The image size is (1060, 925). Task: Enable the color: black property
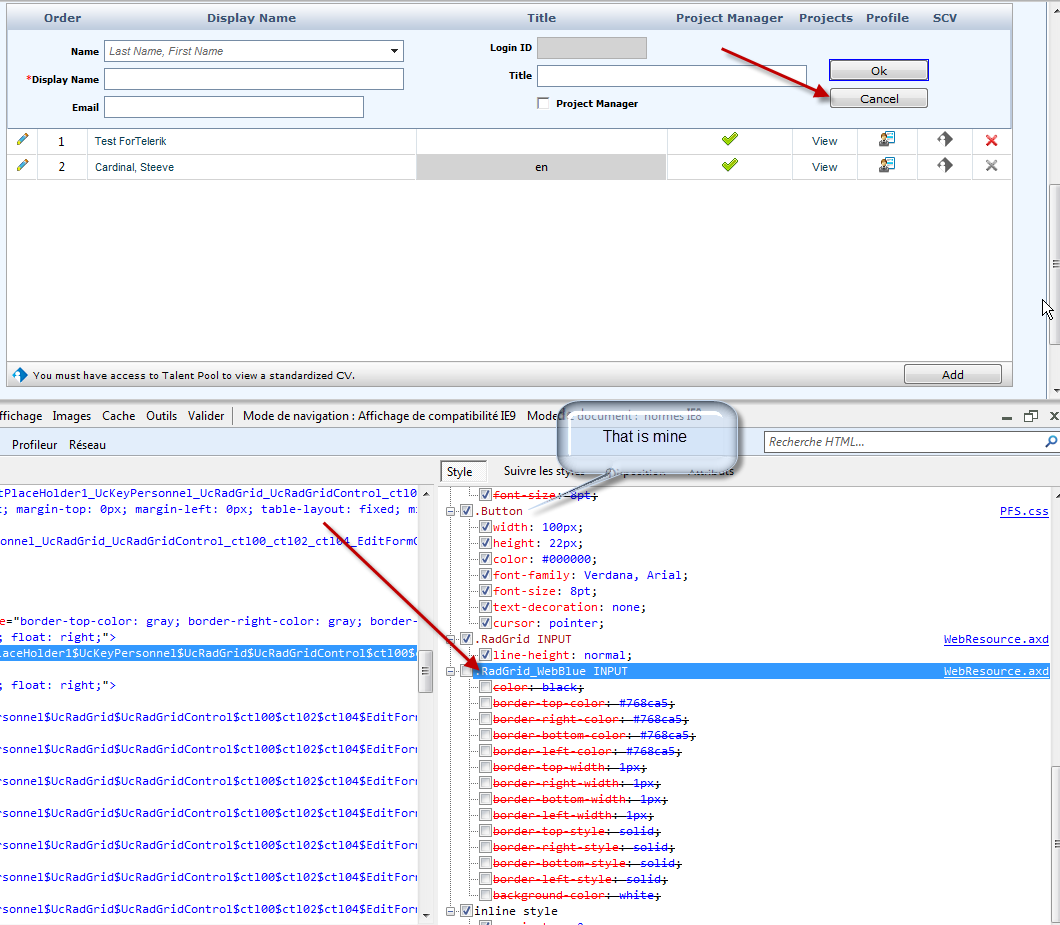[485, 687]
